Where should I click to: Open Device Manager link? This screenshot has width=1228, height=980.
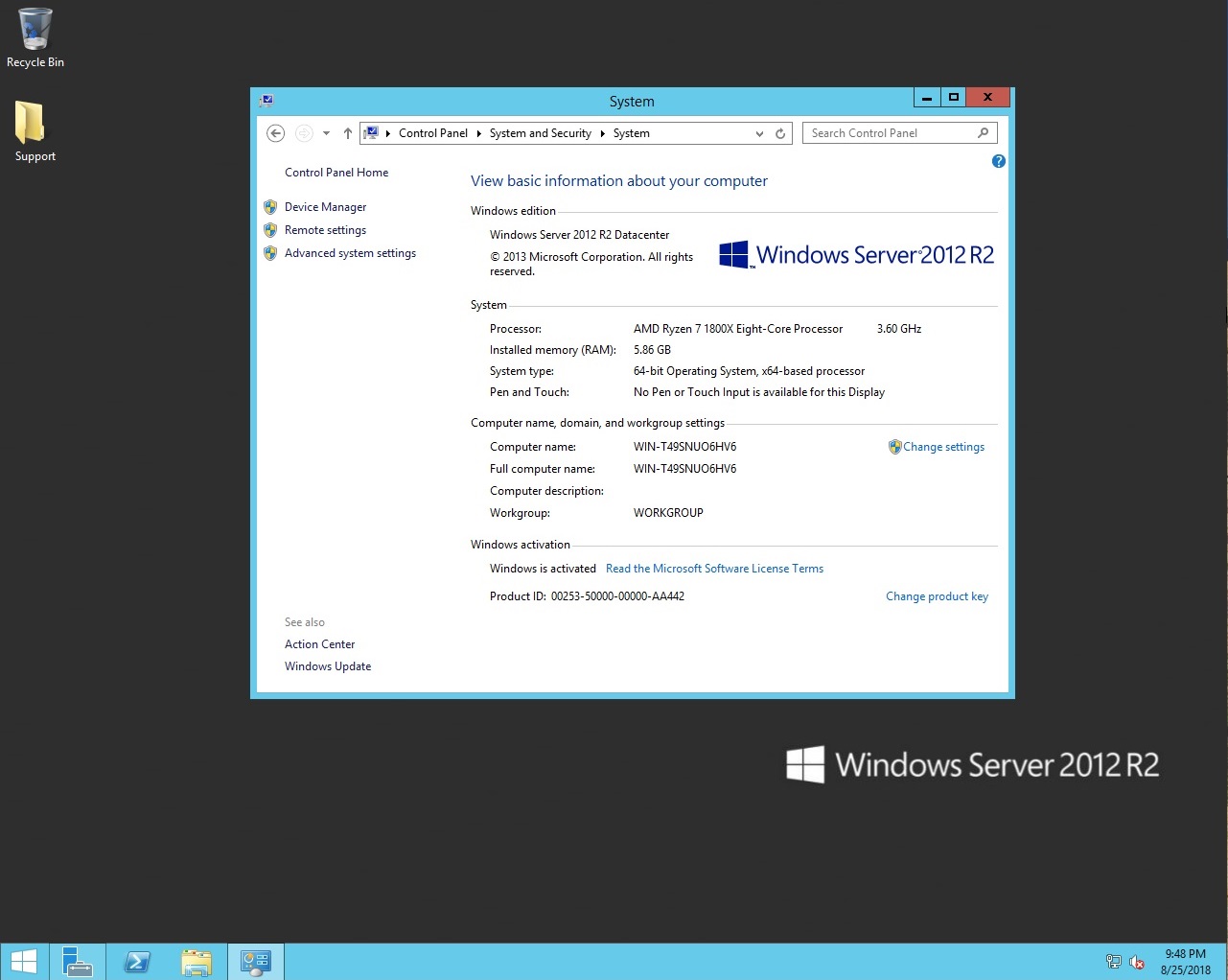pyautogui.click(x=325, y=207)
